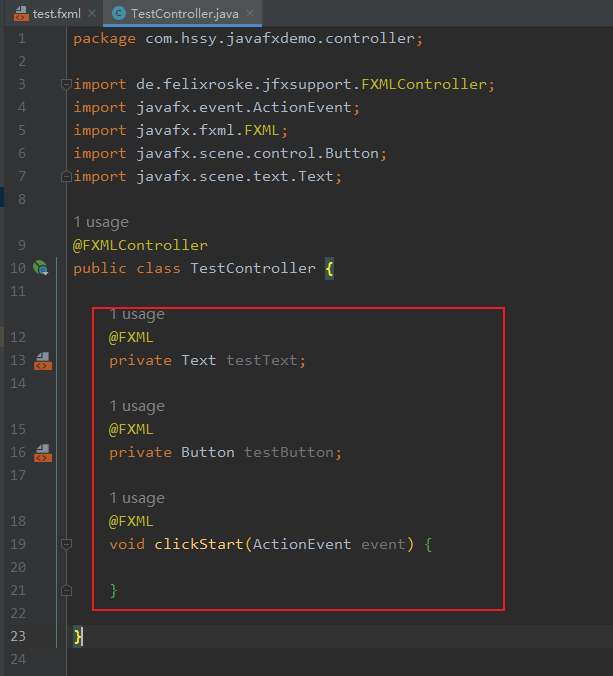The image size is (613, 676).
Task: Click the closing brace on line 21
Action: pos(113,590)
